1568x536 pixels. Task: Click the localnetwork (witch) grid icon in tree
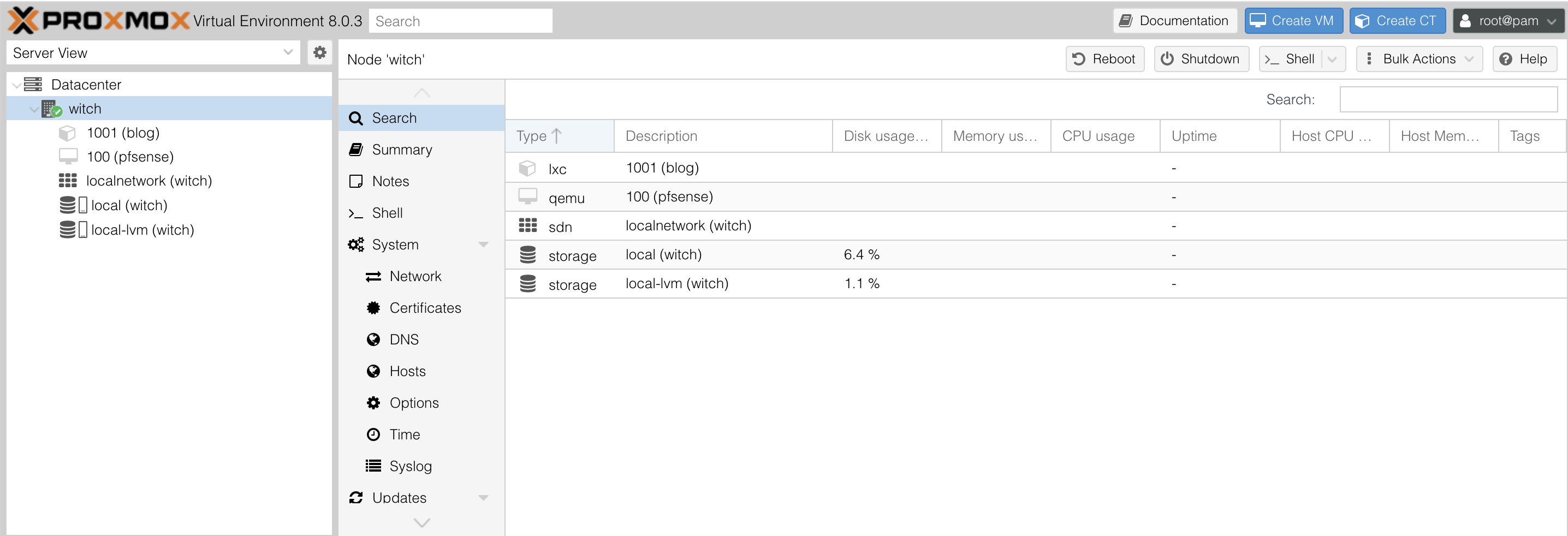68,181
